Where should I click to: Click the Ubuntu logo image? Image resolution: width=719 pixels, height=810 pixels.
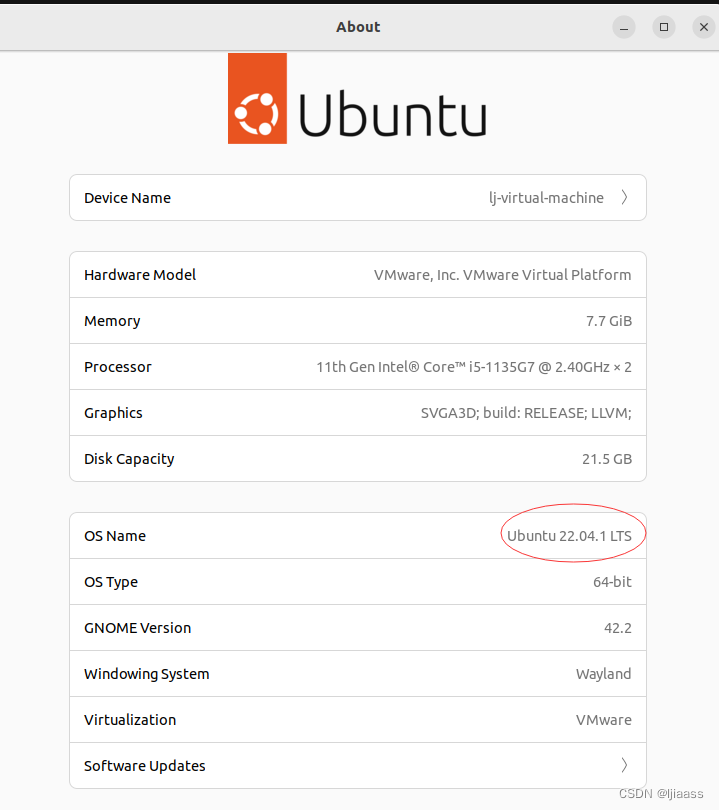tap(357, 98)
